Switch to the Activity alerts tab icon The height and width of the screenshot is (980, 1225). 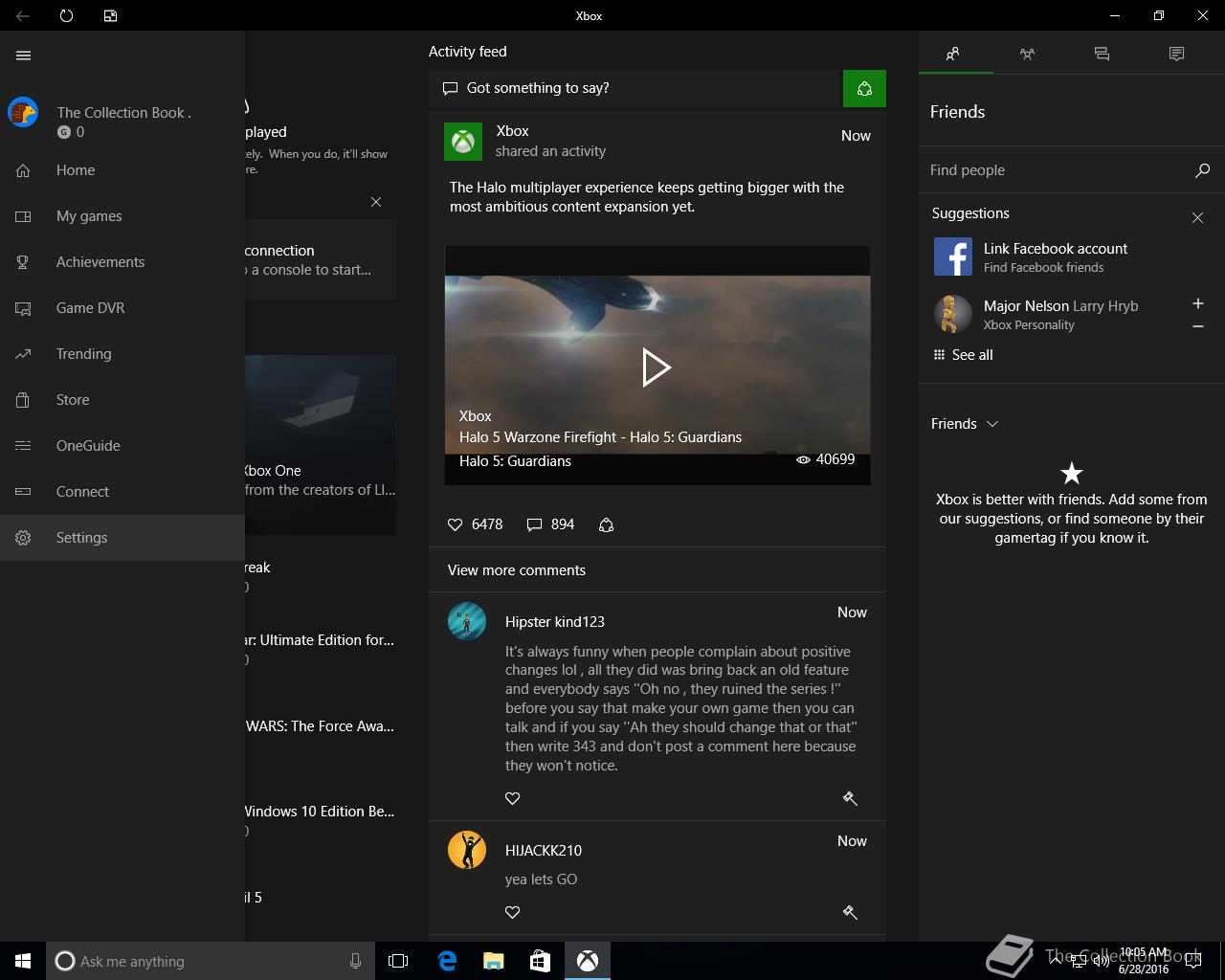click(x=1176, y=55)
